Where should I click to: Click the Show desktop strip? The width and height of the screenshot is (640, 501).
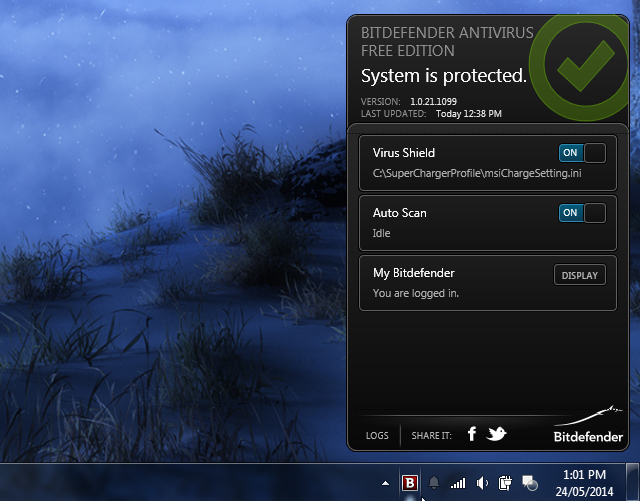click(x=633, y=482)
